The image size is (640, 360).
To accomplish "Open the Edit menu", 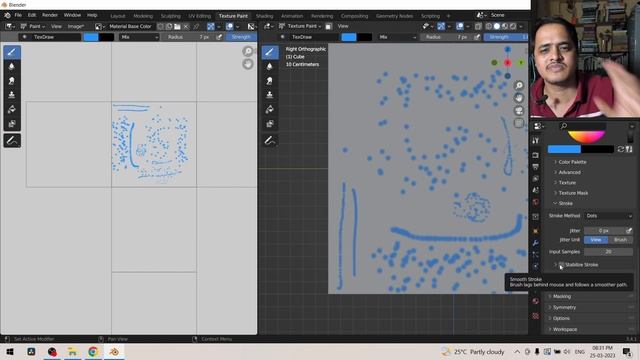I will 32,15.
